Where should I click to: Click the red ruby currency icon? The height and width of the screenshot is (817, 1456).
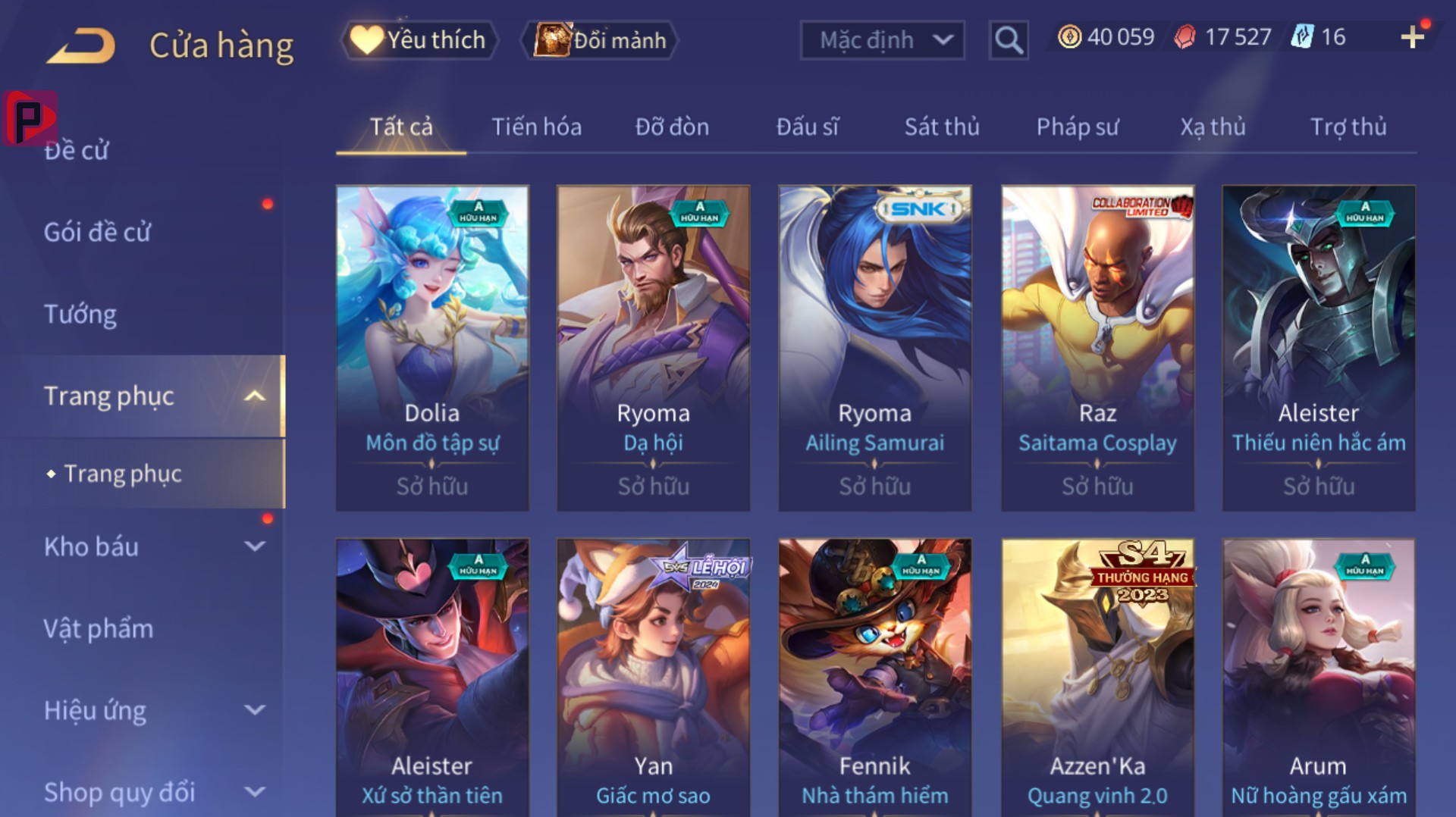click(1185, 36)
